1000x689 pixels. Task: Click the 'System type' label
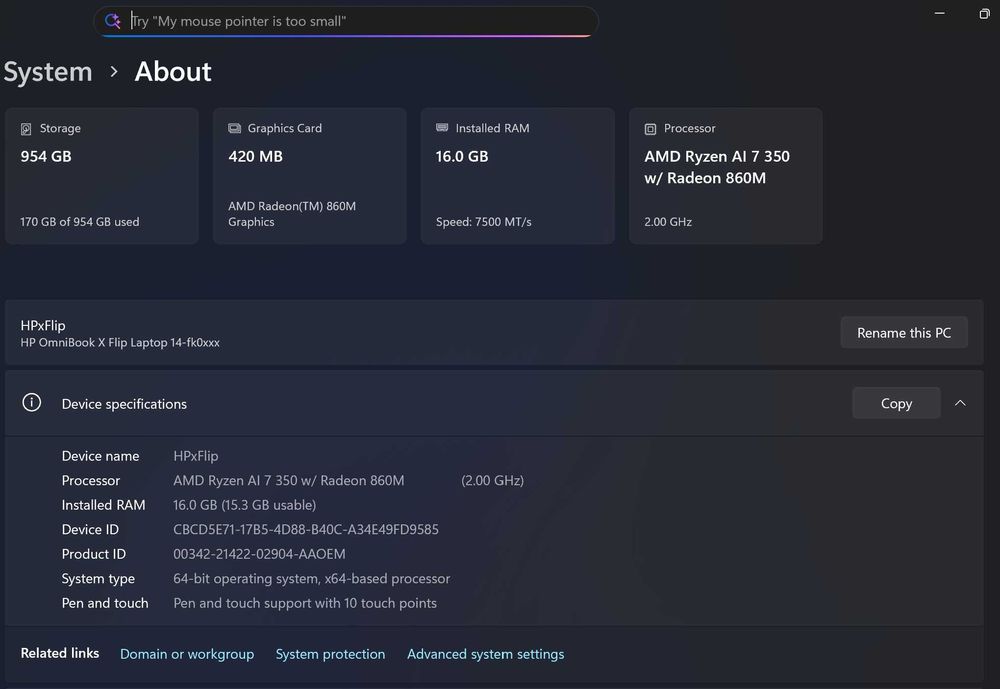[98, 579]
